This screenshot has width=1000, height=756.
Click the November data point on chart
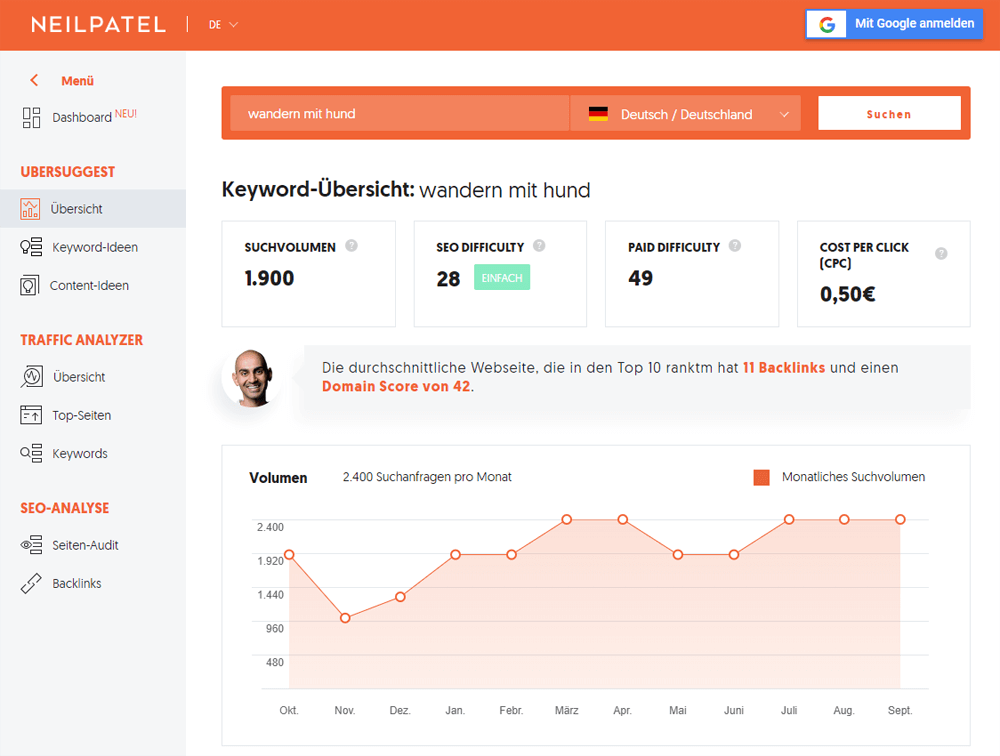click(345, 618)
